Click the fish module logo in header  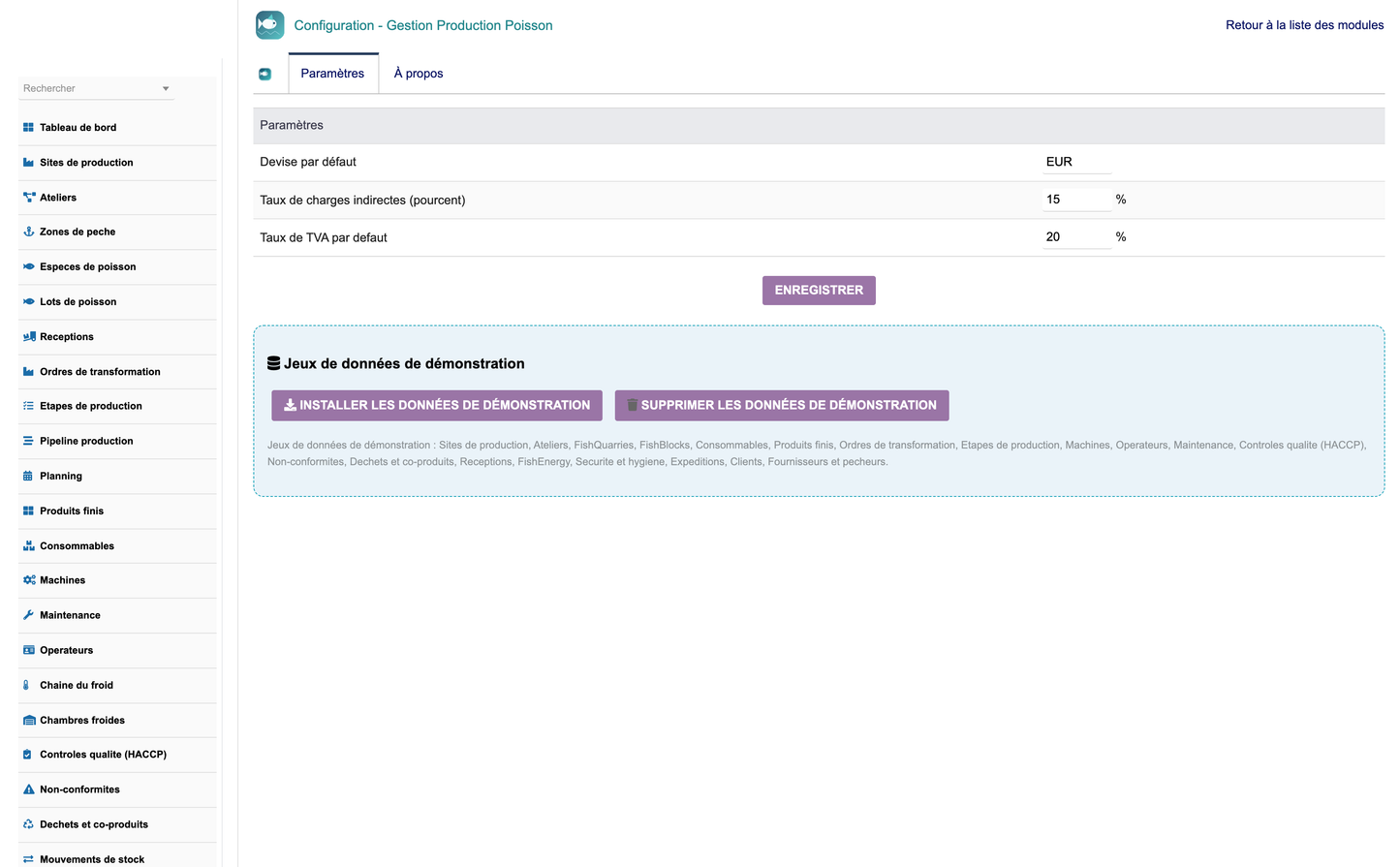click(269, 25)
